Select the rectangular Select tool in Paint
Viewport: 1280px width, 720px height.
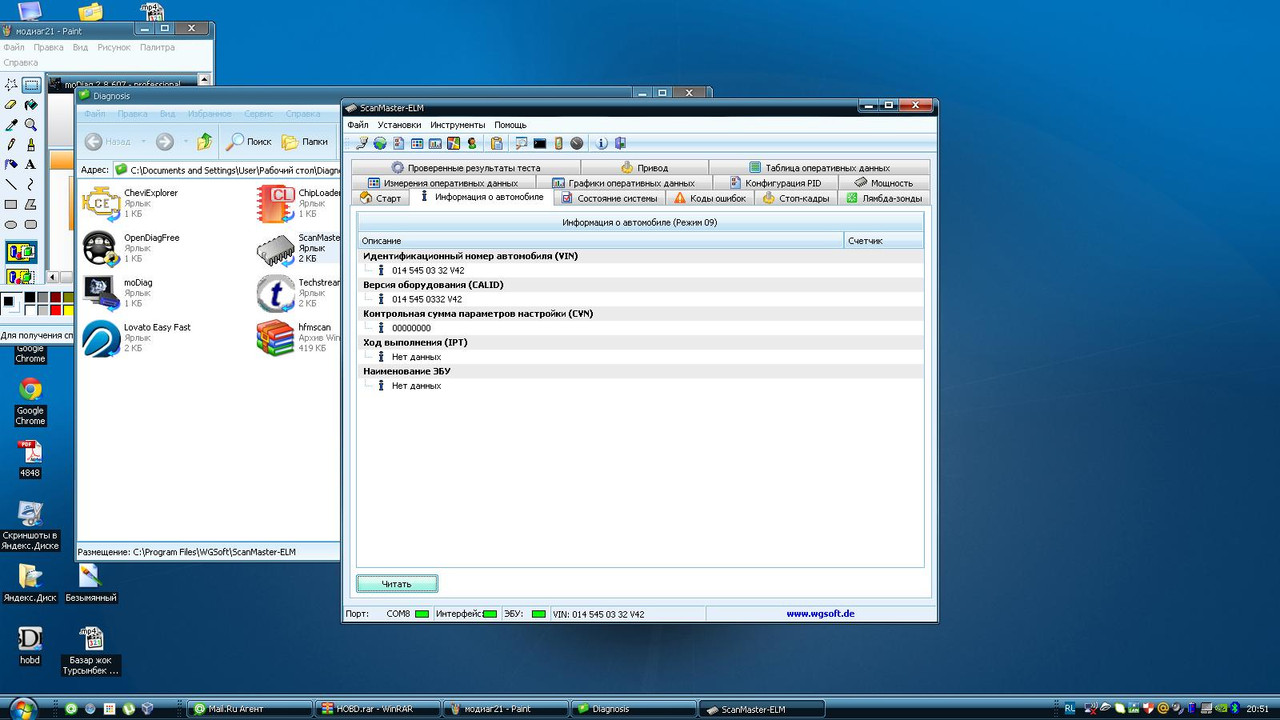coord(31,85)
